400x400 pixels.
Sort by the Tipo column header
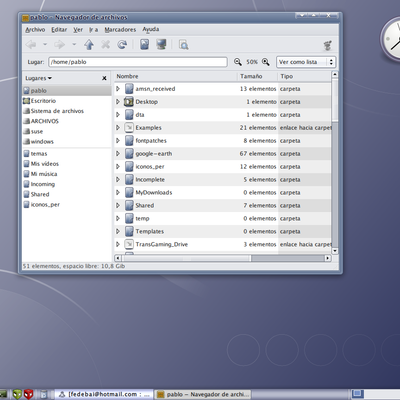click(x=305, y=76)
